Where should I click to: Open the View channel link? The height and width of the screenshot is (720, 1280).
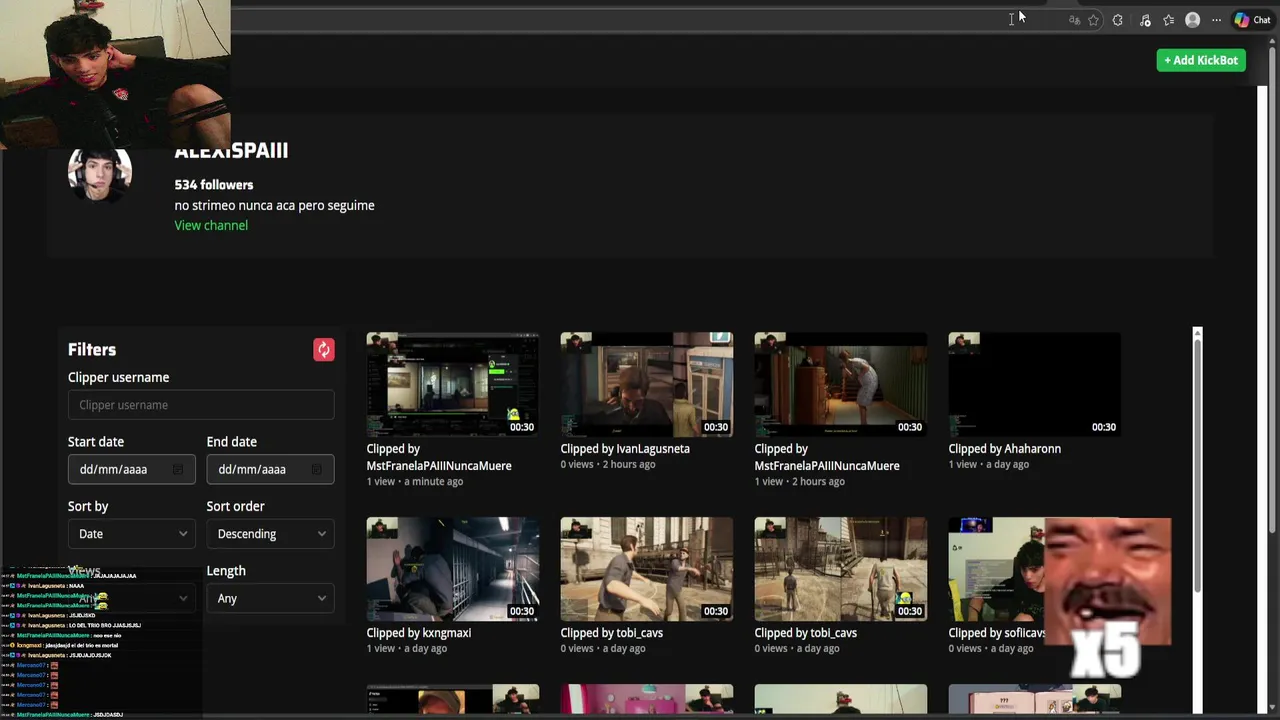tap(211, 225)
